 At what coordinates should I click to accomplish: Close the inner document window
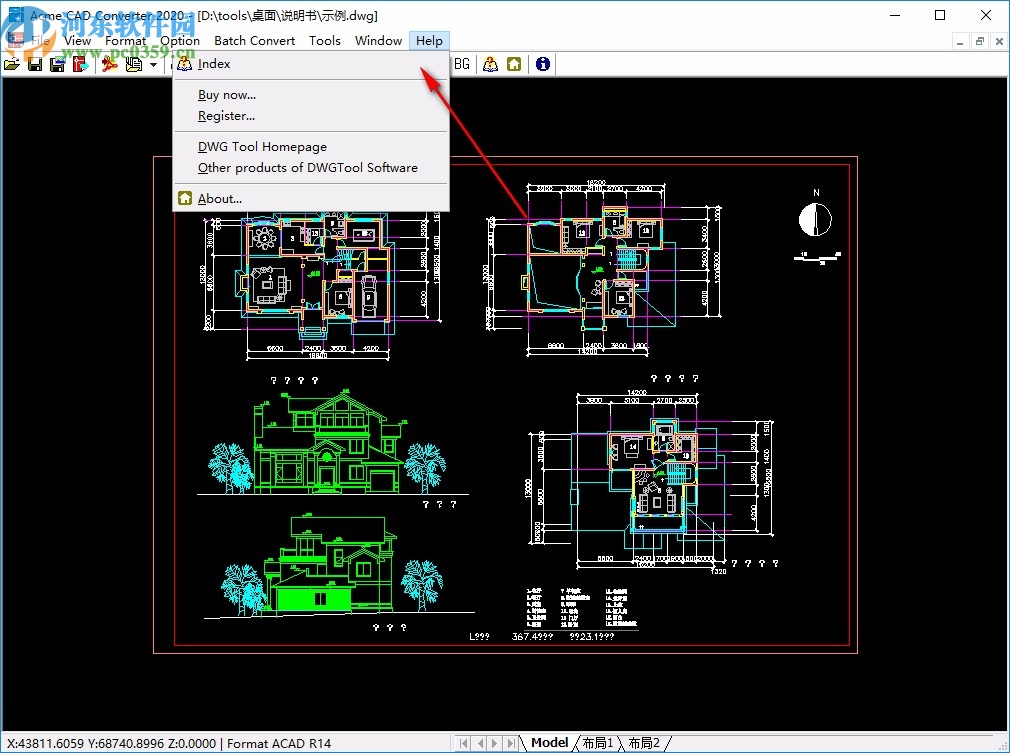click(x=999, y=42)
